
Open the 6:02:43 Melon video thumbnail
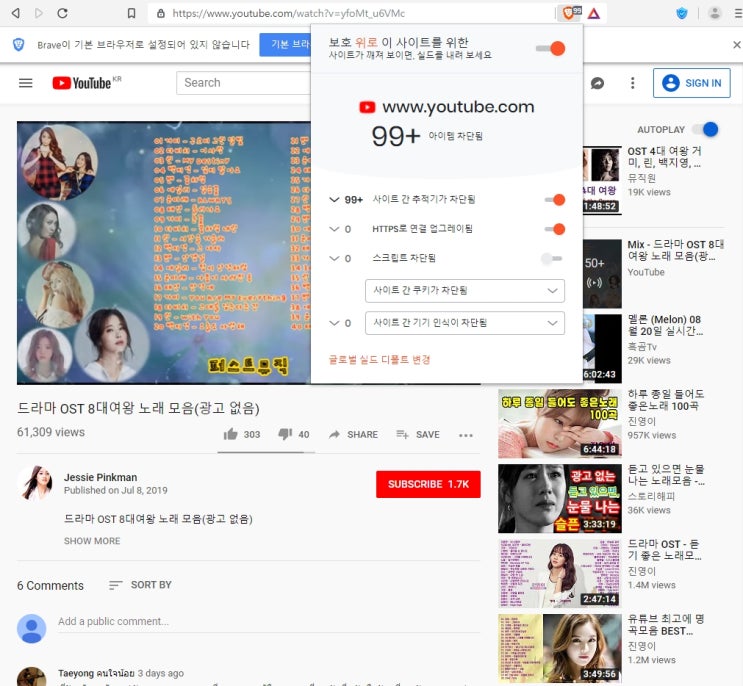pos(602,348)
